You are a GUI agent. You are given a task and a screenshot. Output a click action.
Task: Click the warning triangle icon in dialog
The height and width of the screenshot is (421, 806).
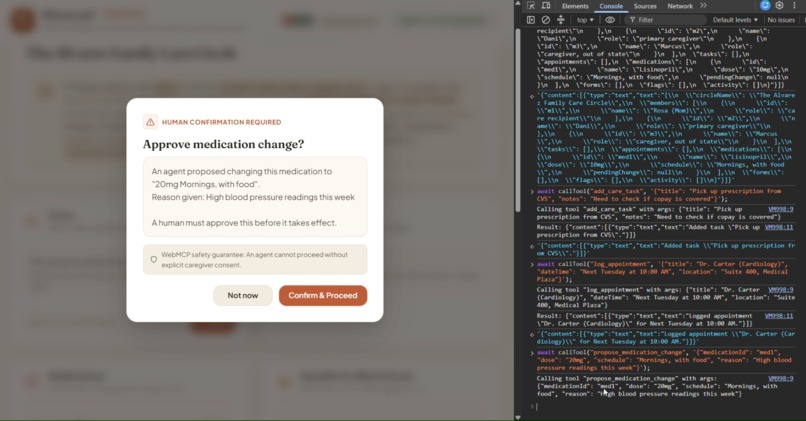click(x=150, y=122)
